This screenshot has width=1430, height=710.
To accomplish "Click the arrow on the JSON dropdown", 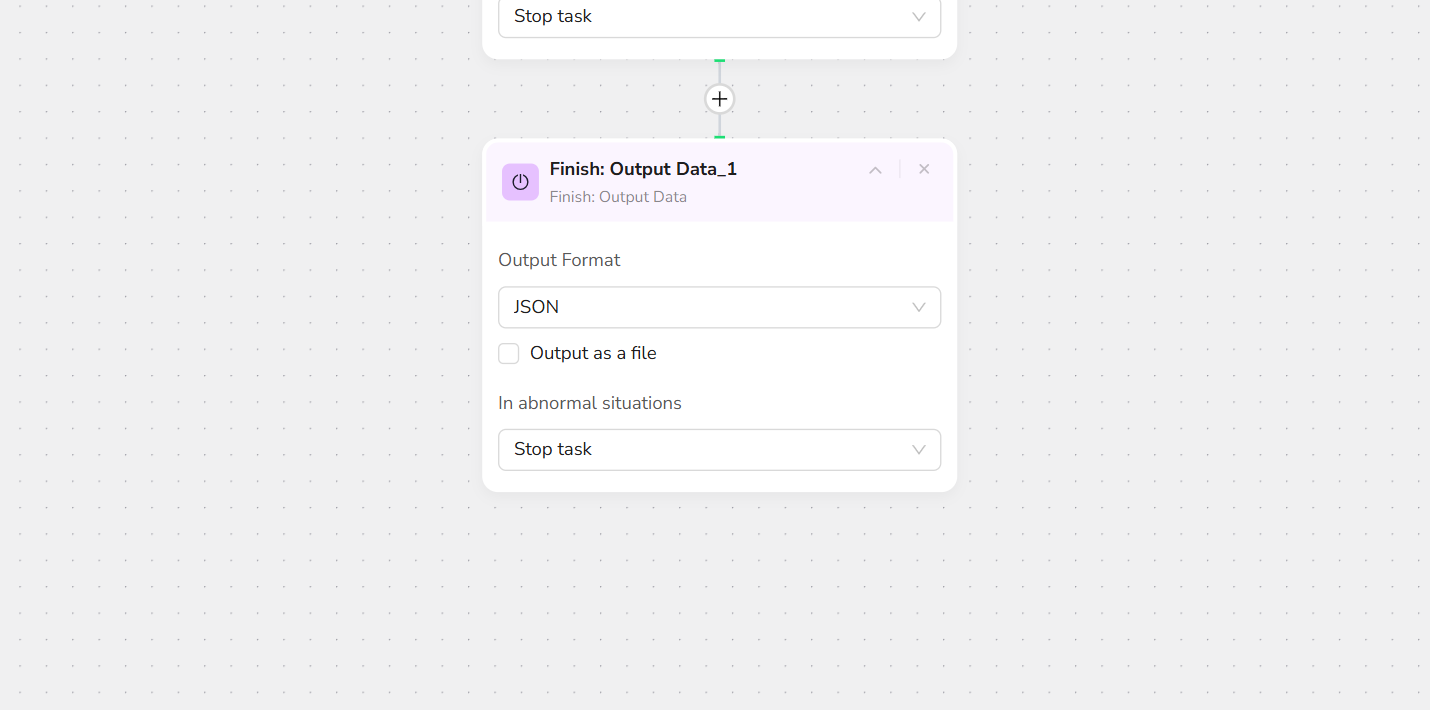I will click(918, 307).
